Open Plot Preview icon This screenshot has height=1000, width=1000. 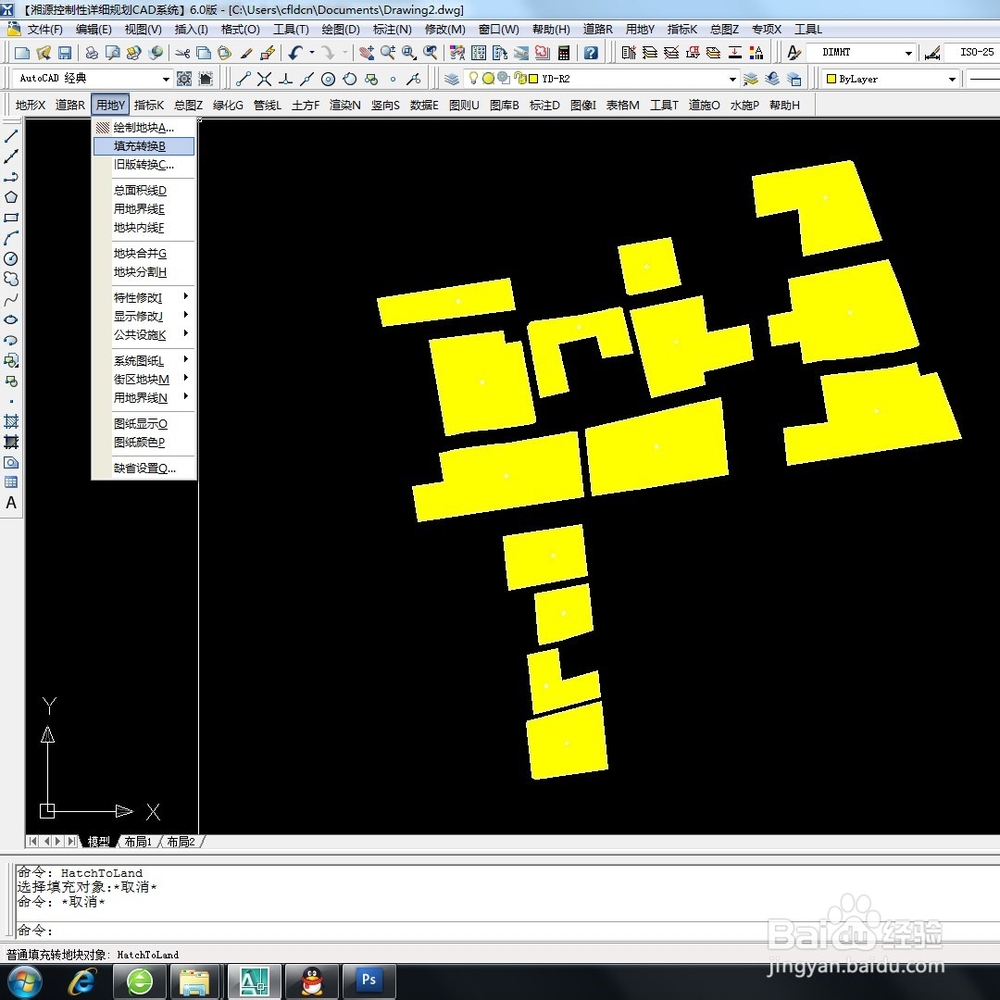click(113, 53)
